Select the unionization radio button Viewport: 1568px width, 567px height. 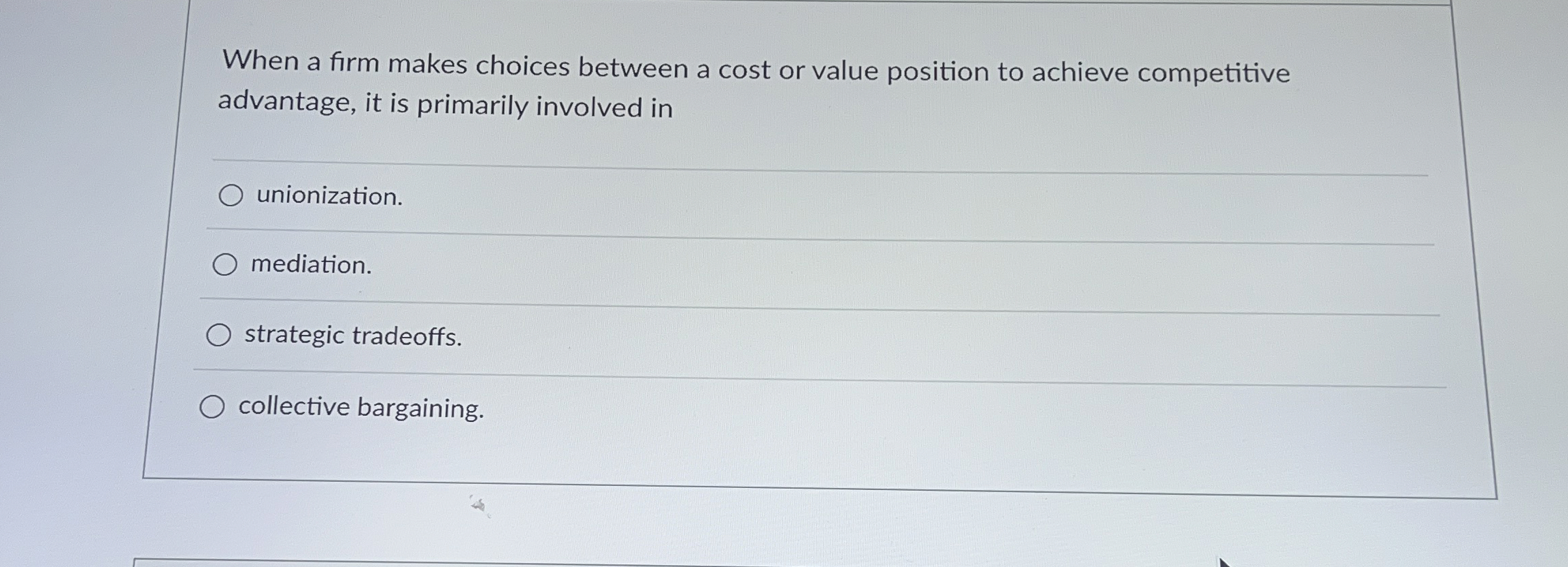point(231,197)
